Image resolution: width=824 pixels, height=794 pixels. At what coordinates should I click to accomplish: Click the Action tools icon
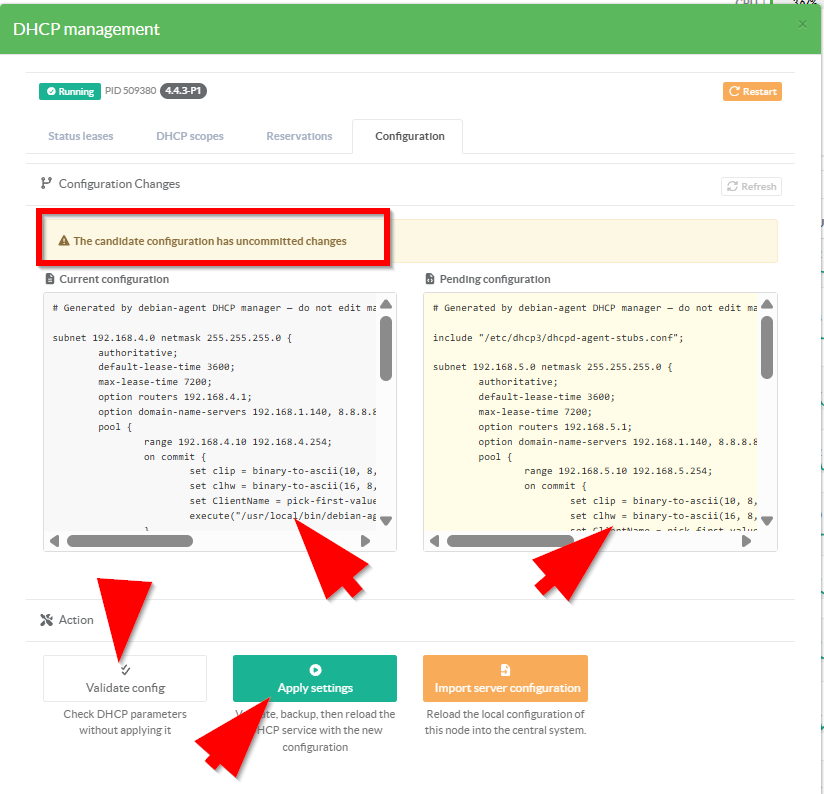tap(46, 620)
